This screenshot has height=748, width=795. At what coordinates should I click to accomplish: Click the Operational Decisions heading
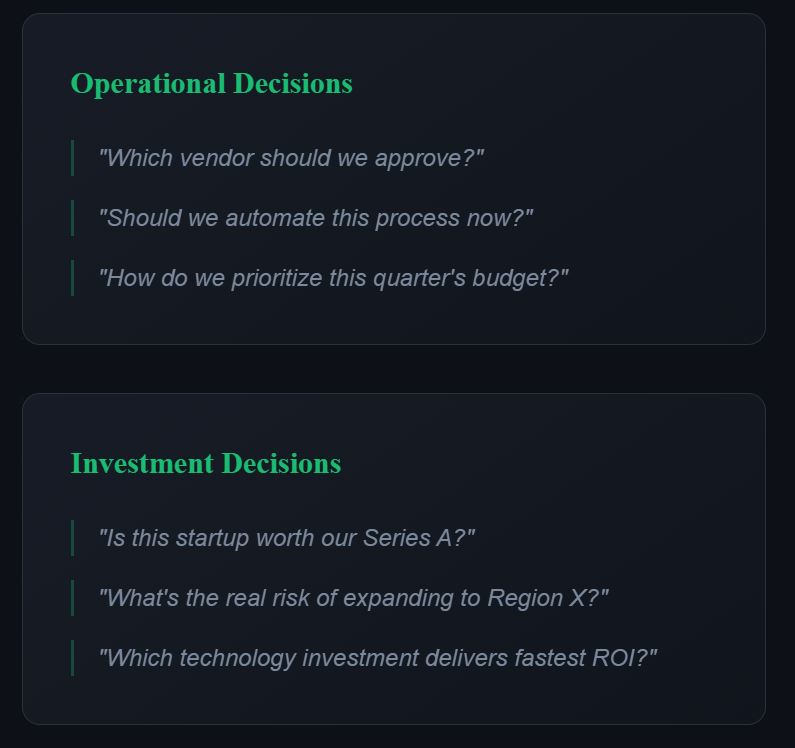tap(211, 84)
